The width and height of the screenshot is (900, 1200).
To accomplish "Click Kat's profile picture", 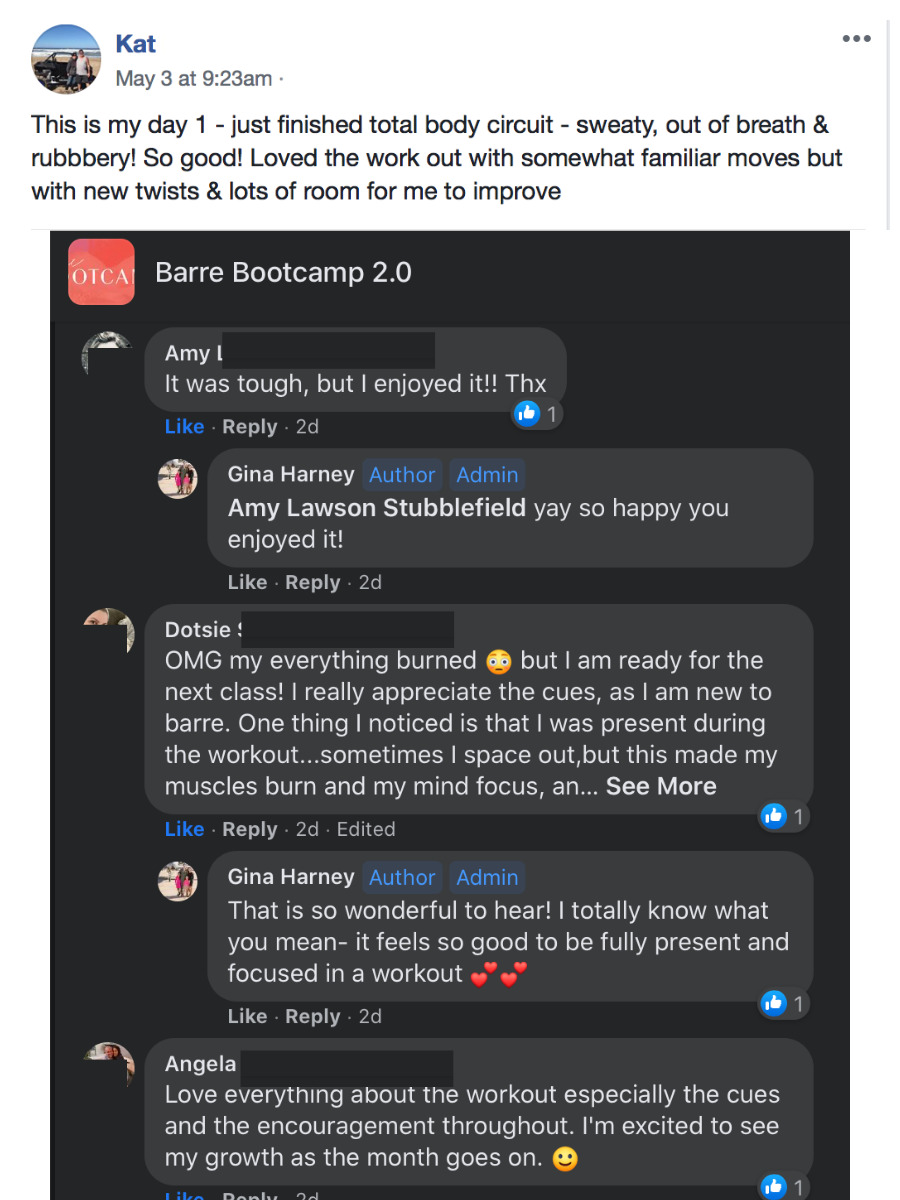I will tap(66, 59).
